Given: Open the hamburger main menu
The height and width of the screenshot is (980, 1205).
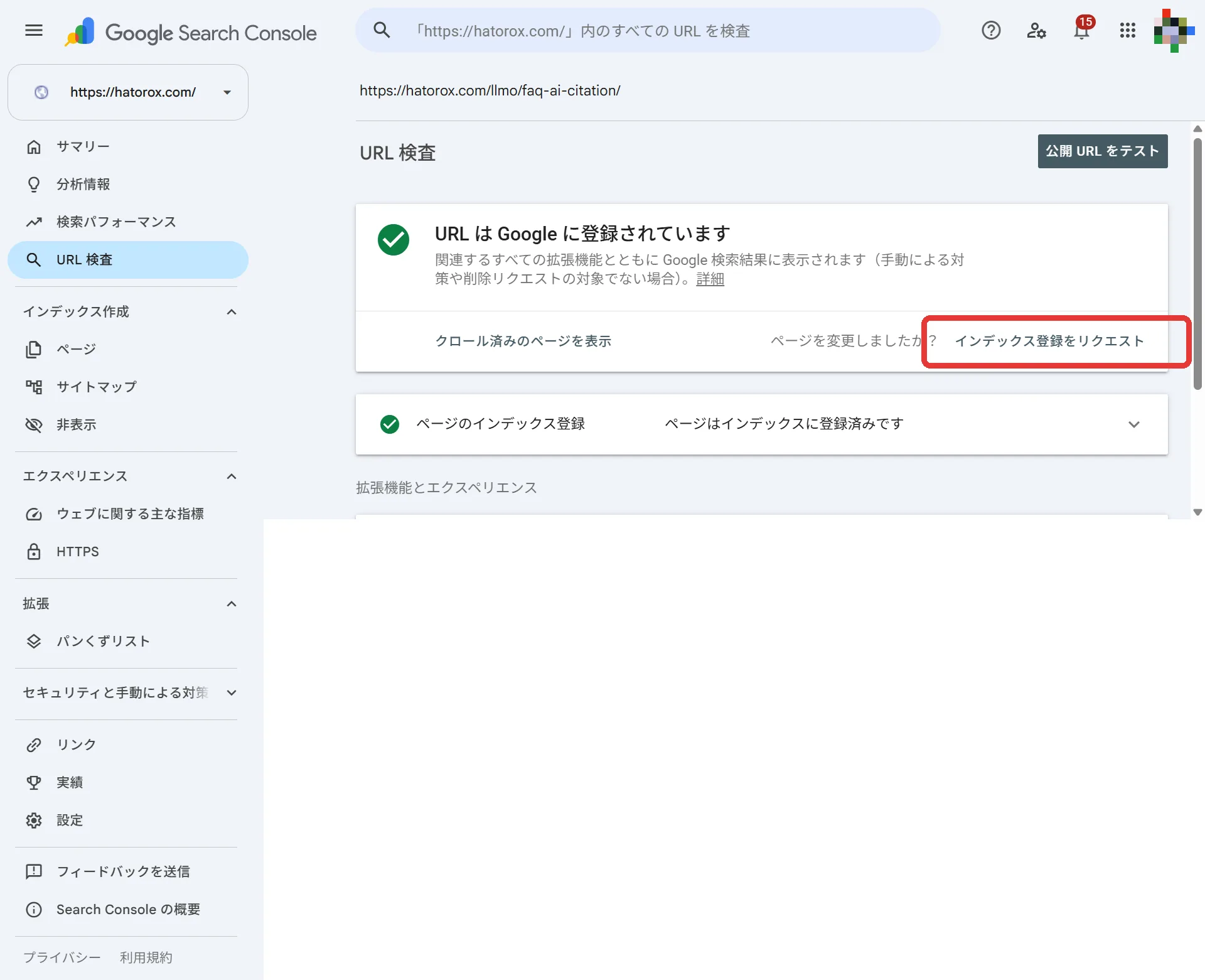Looking at the screenshot, I should pos(34,30).
